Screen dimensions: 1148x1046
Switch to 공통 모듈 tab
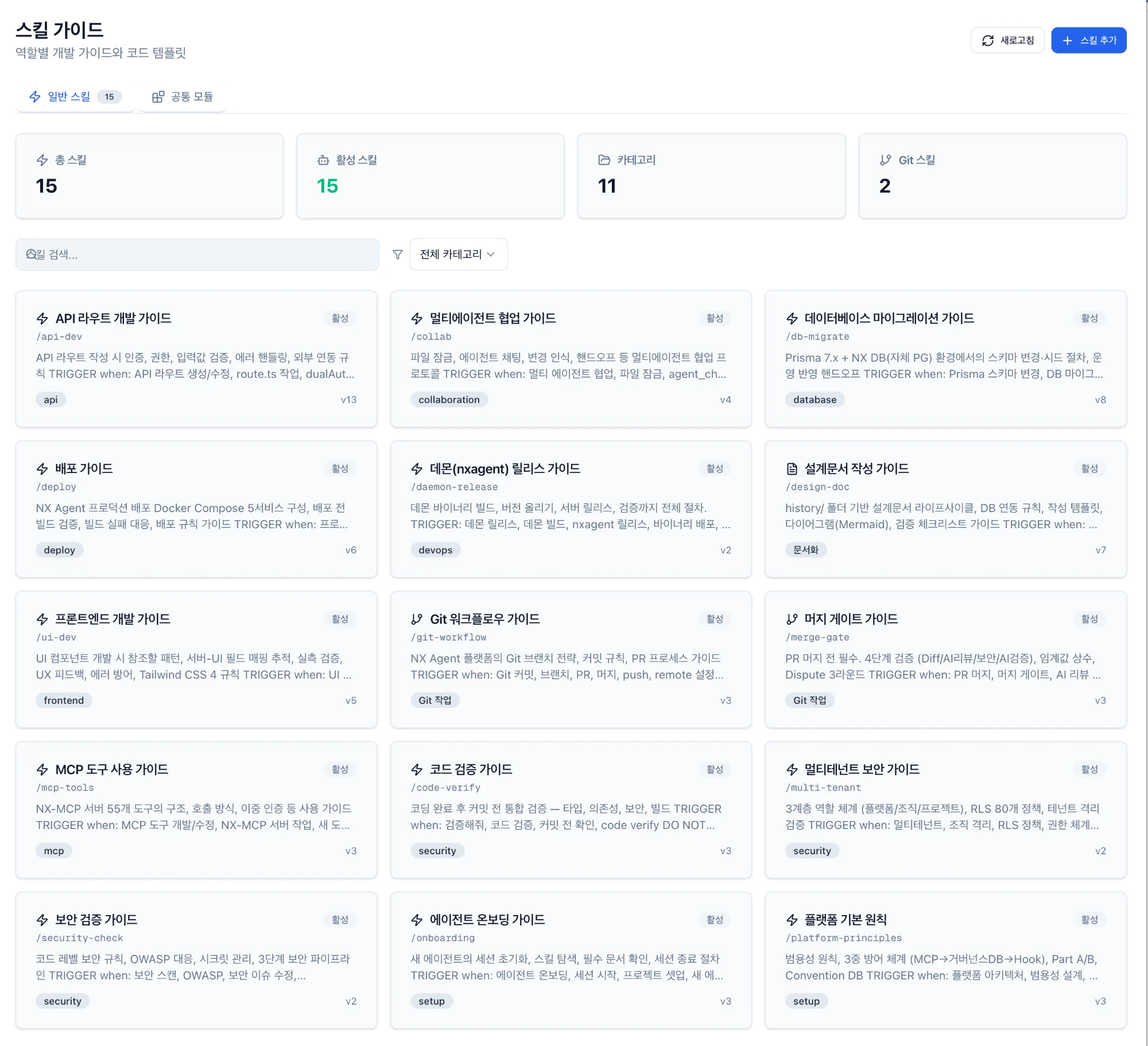tap(183, 96)
